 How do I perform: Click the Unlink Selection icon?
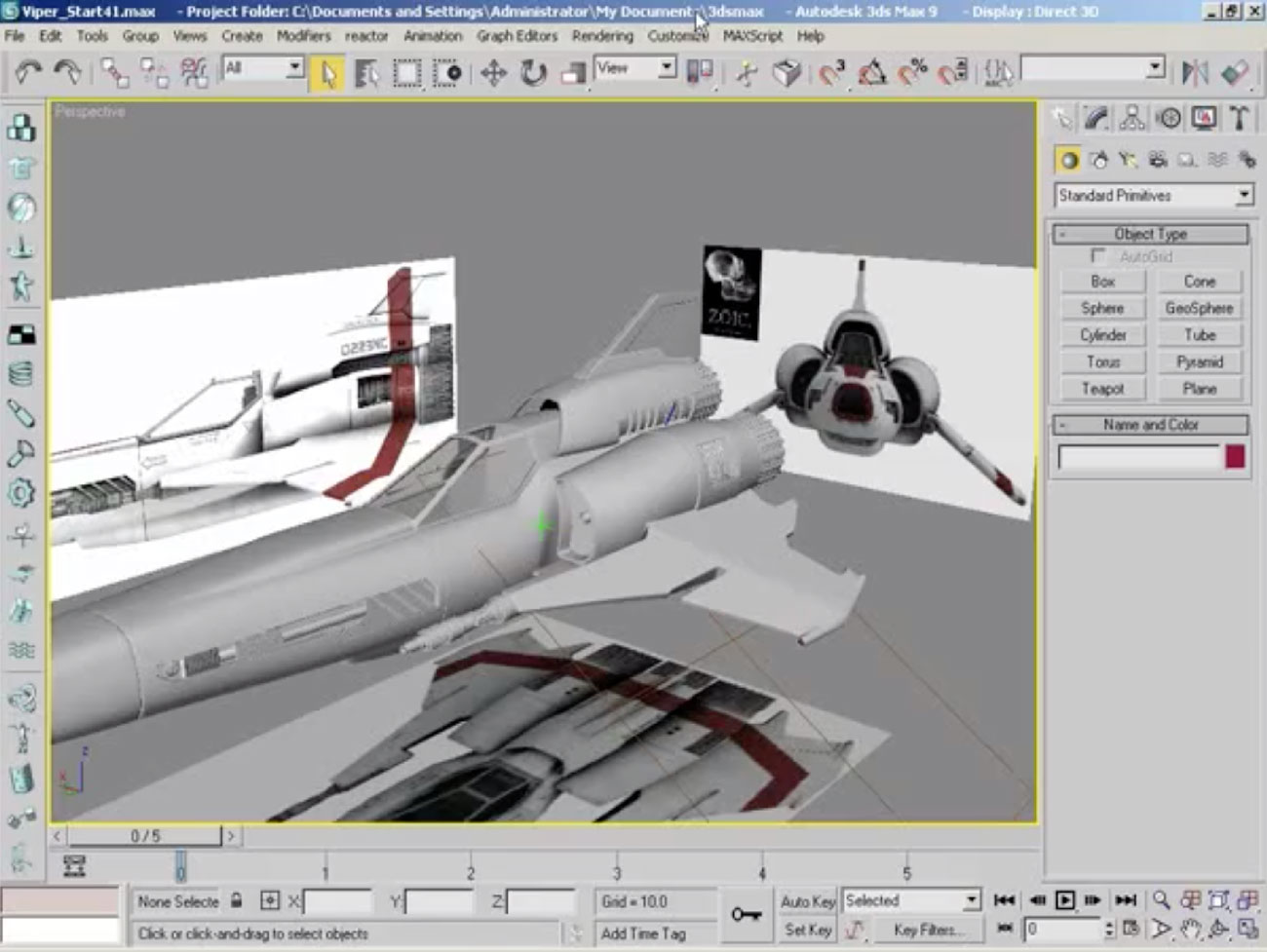153,73
